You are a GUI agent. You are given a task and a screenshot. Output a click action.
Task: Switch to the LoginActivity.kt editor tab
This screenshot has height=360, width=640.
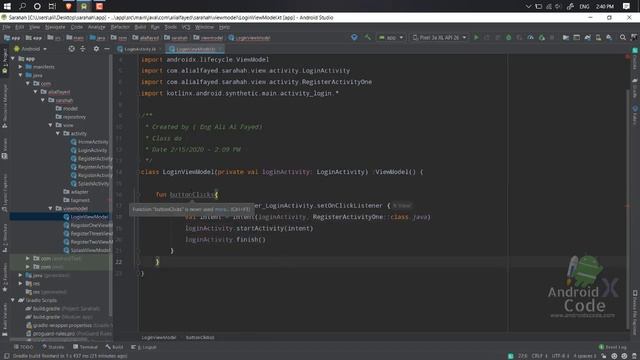[140, 49]
